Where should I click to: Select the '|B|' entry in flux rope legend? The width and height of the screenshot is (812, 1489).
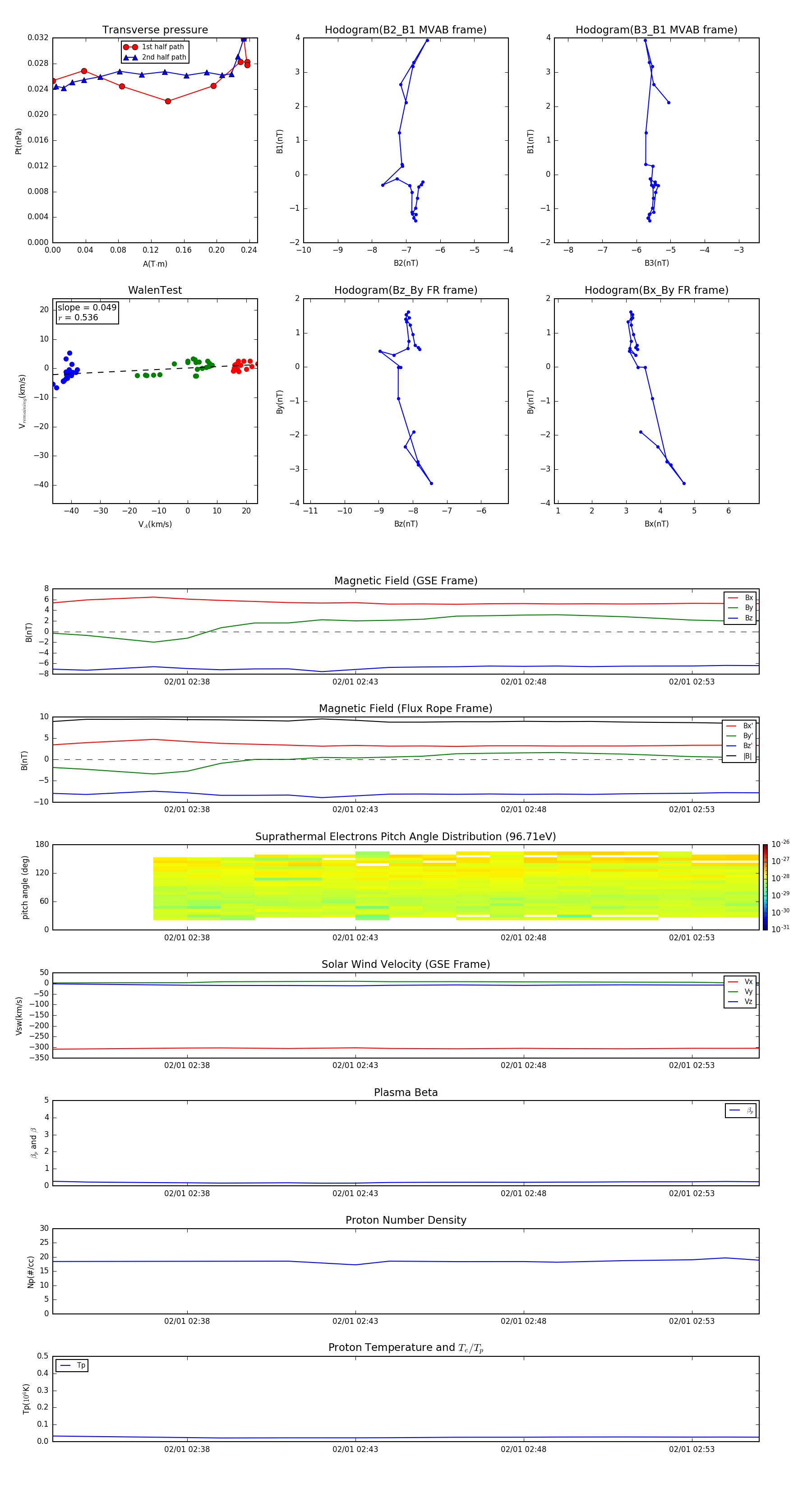coord(740,756)
